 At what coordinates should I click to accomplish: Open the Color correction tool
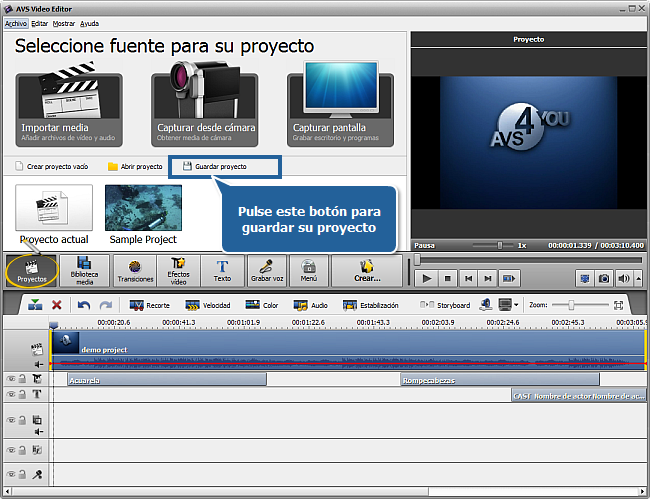coord(262,305)
